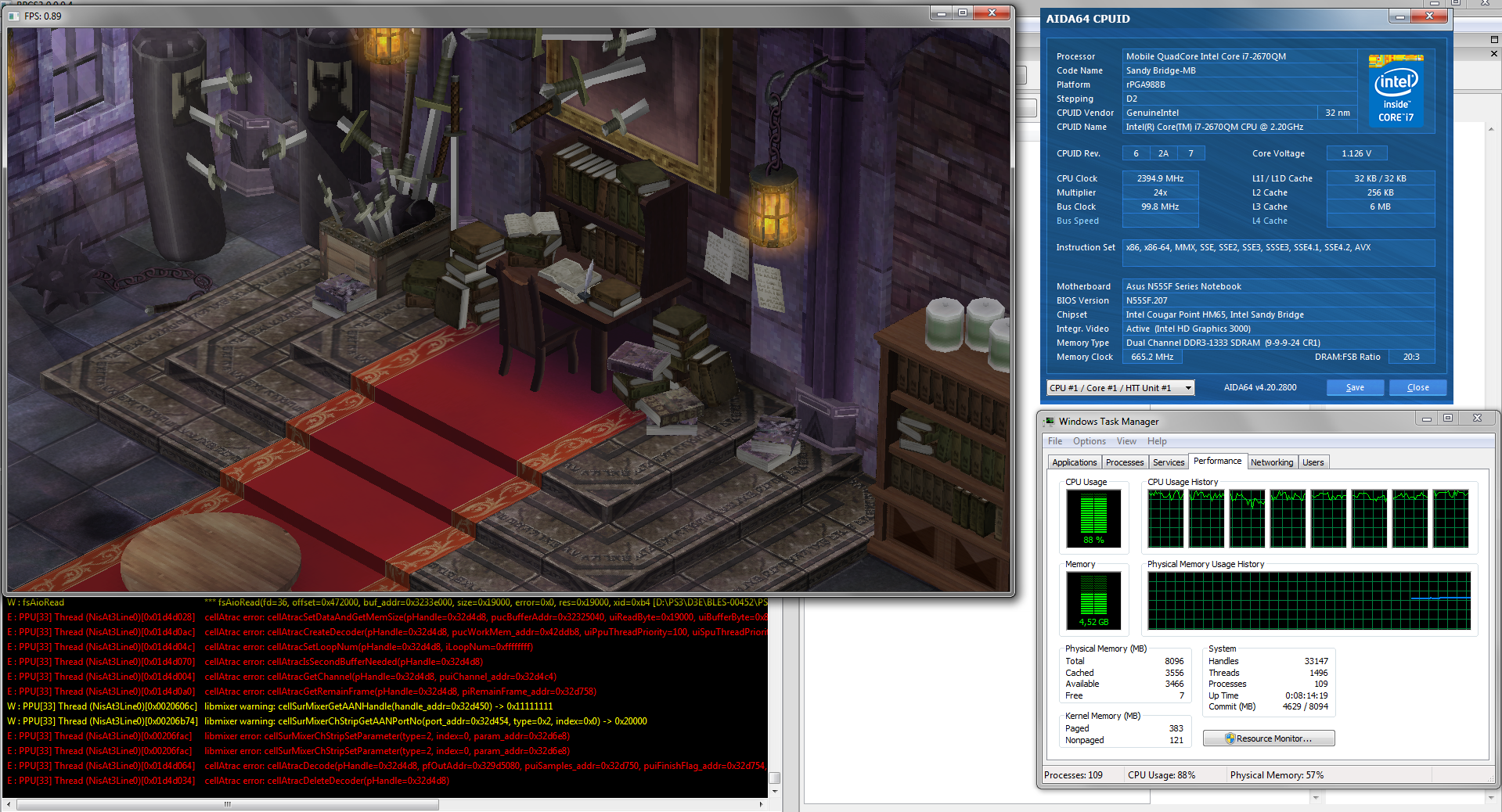Maximize the Windows Task Manager window

point(1447,419)
